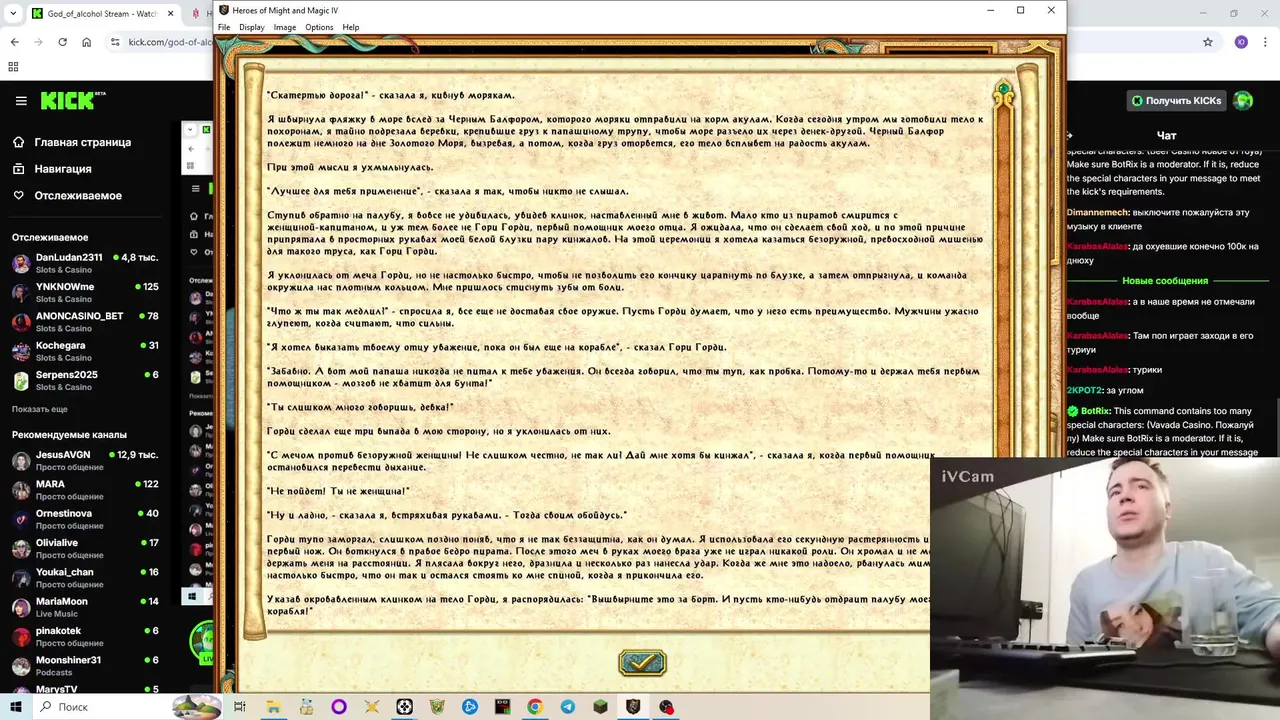Viewport: 1280px width, 720px height.
Task: Open the Kick hamburger sidebar menu
Action: 21,101
